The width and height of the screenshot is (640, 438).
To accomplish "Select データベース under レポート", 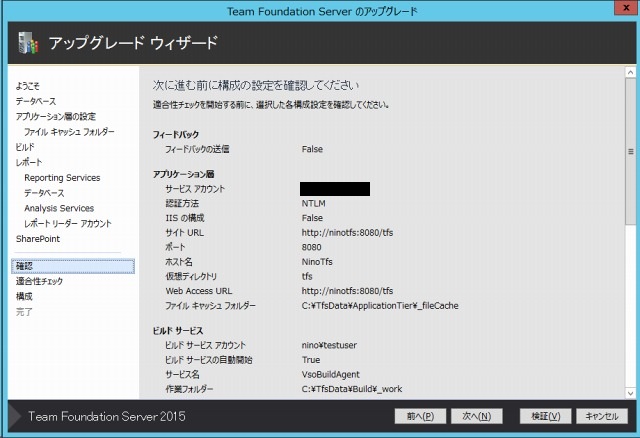I will [x=44, y=193].
